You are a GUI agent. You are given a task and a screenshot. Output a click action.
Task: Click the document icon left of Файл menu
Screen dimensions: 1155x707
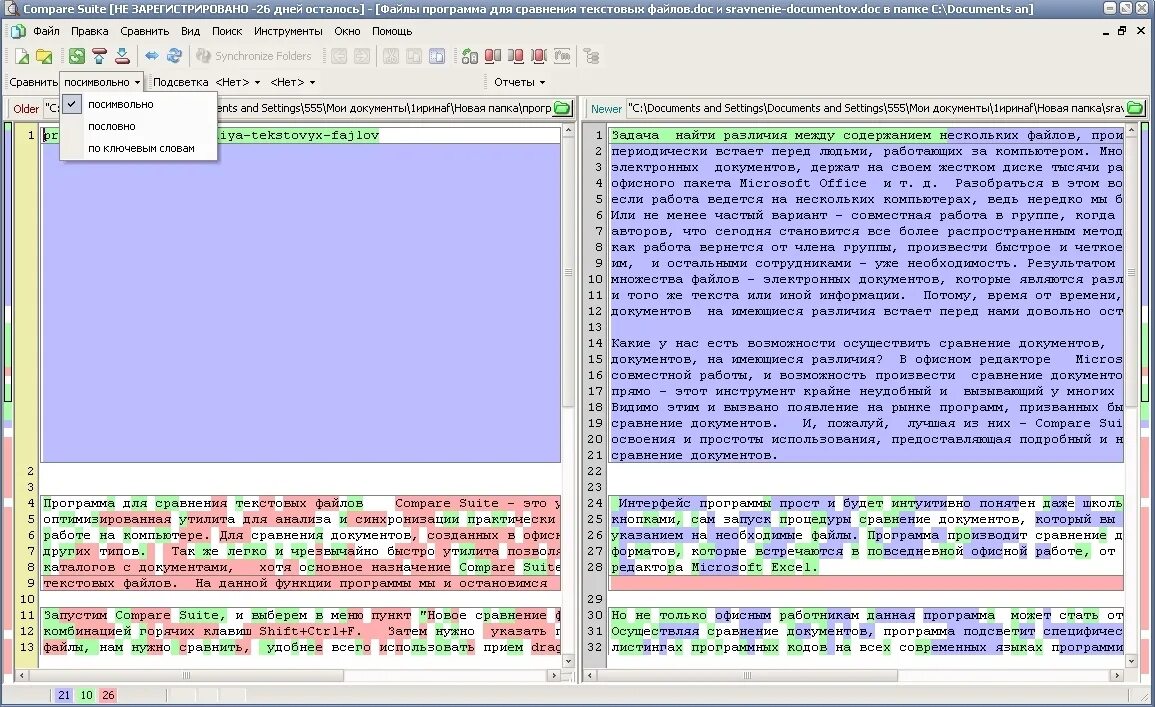pyautogui.click(x=18, y=31)
